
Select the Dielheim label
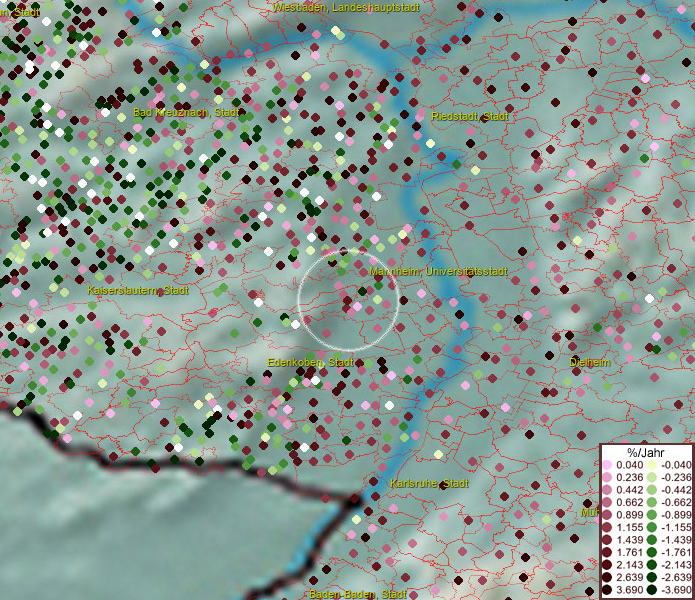click(590, 362)
